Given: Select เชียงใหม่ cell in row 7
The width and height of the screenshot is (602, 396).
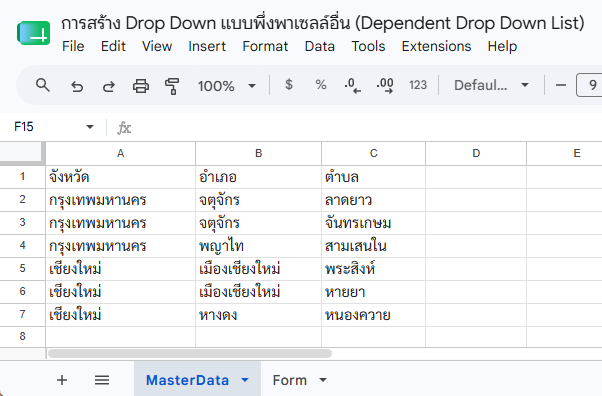Looking at the screenshot, I should tap(121, 315).
